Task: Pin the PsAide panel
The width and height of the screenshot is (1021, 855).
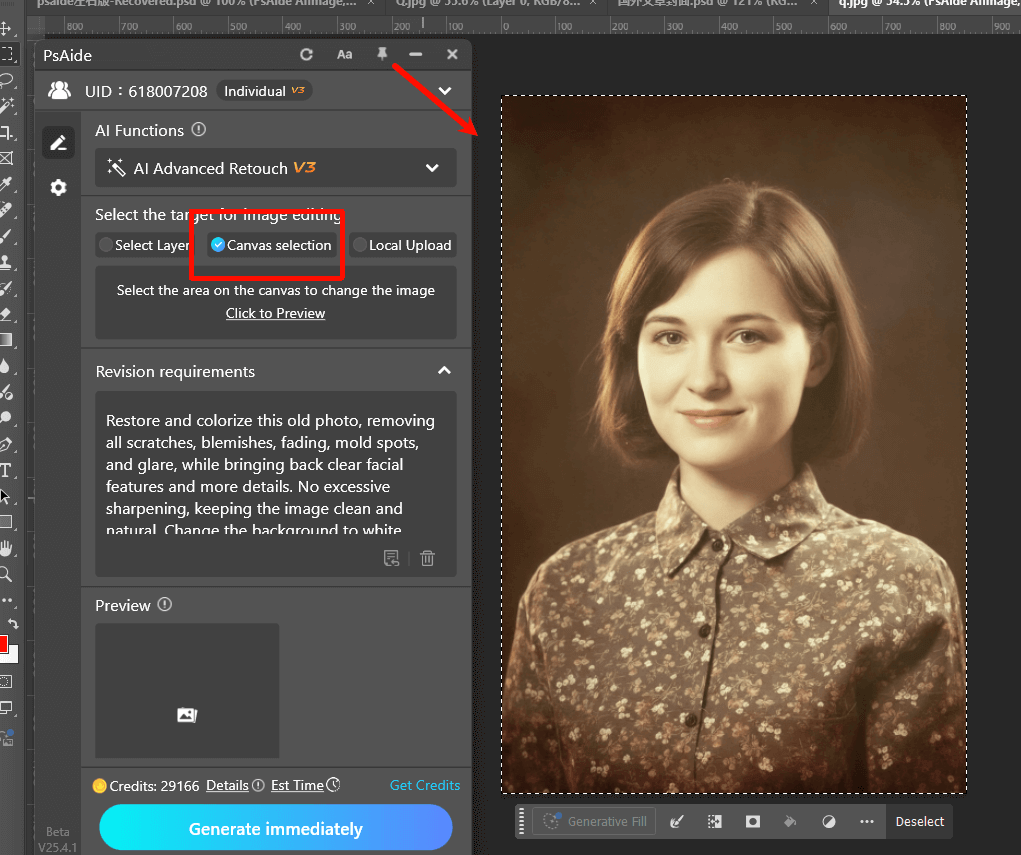Action: pos(381,55)
